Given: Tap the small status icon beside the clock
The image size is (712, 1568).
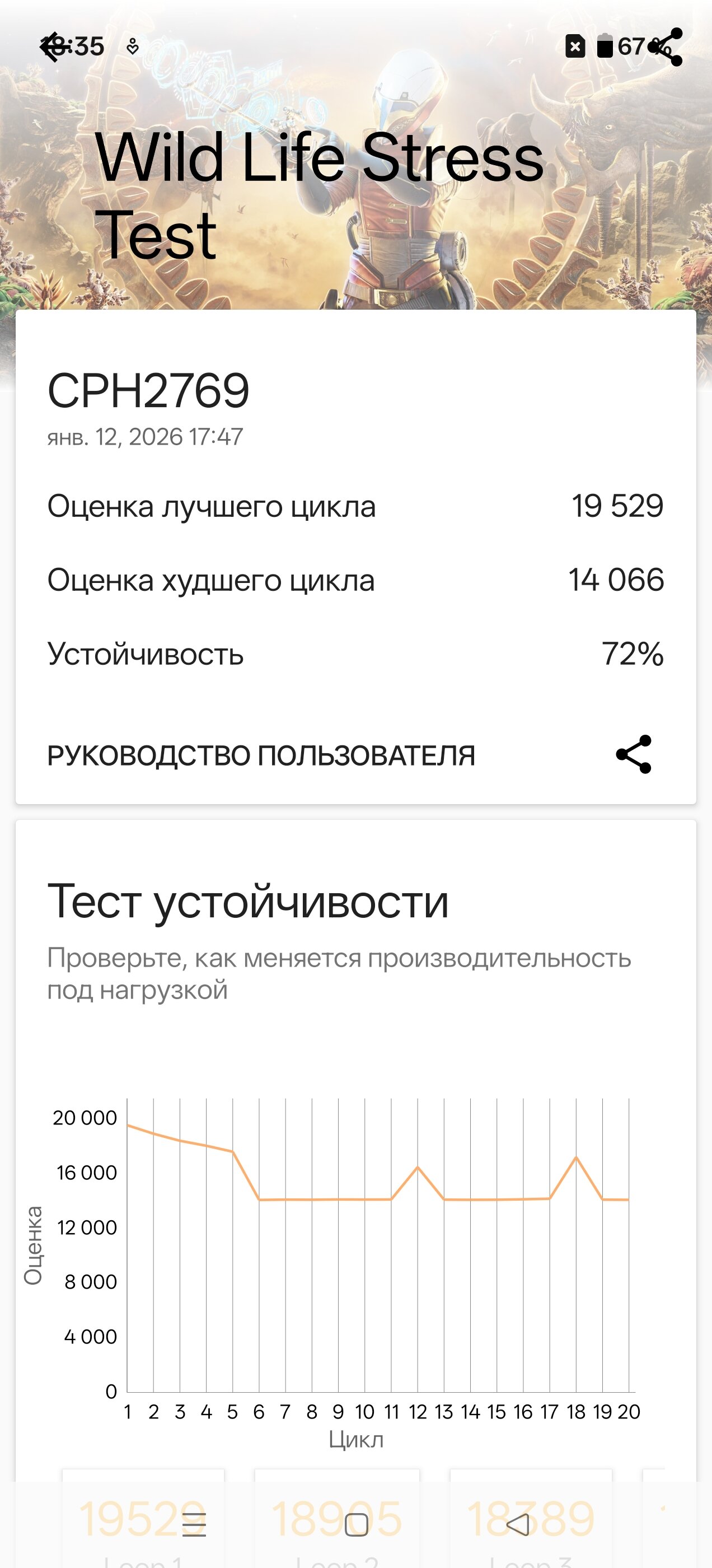Looking at the screenshot, I should tap(133, 47).
